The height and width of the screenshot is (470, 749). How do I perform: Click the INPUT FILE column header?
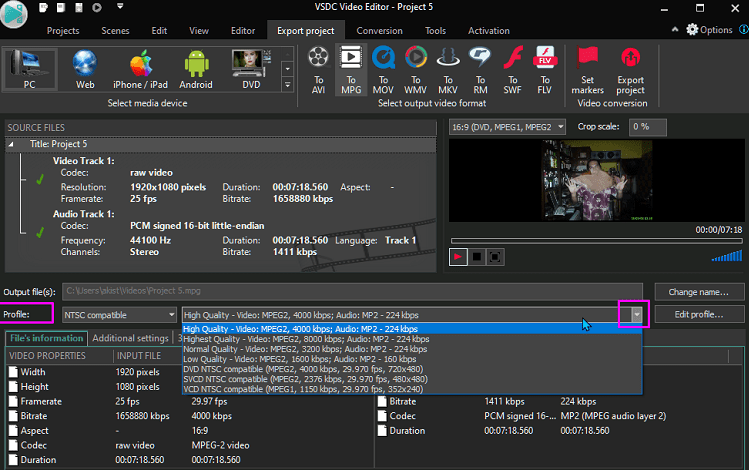[139, 356]
